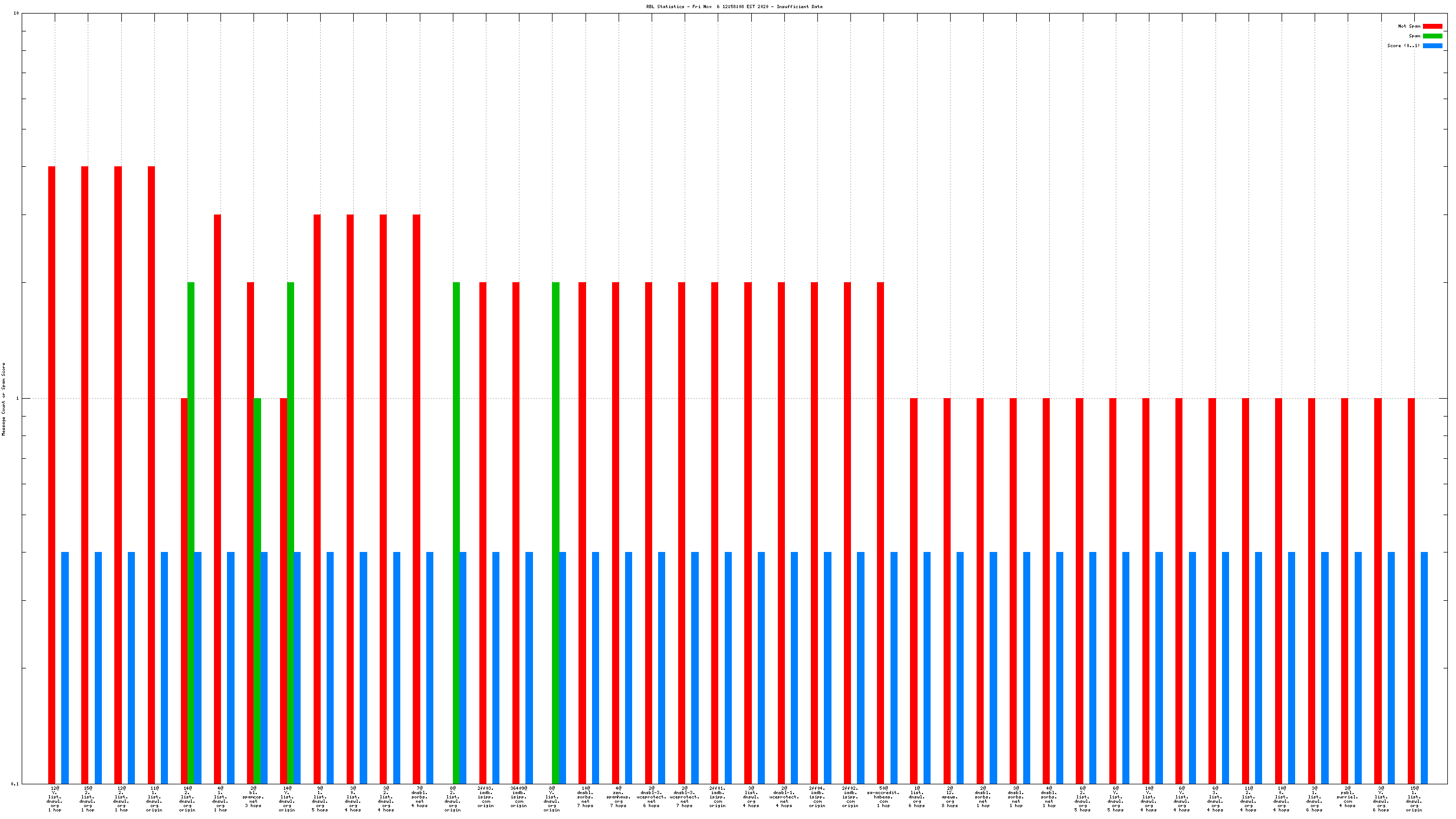Image resolution: width=1456 pixels, height=819 pixels.
Task: Click the 7@ dnsbl.sorbs.net 4 hops label
Action: [x=419, y=797]
